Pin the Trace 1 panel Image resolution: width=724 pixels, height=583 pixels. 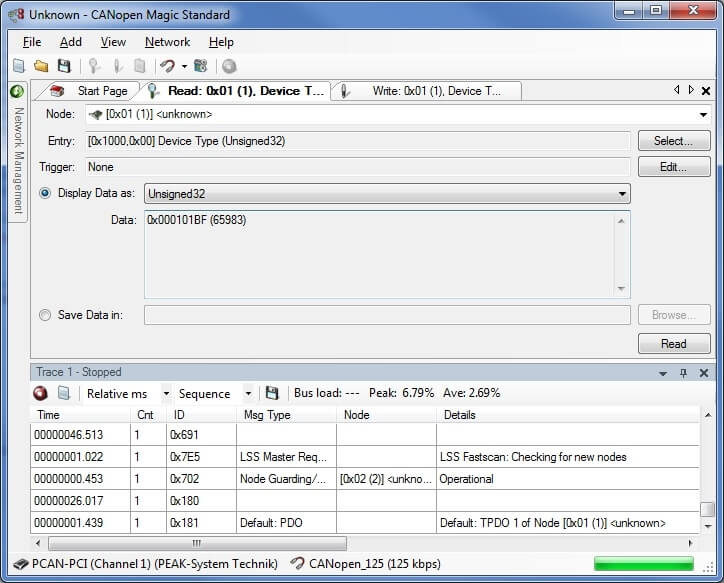pos(684,372)
